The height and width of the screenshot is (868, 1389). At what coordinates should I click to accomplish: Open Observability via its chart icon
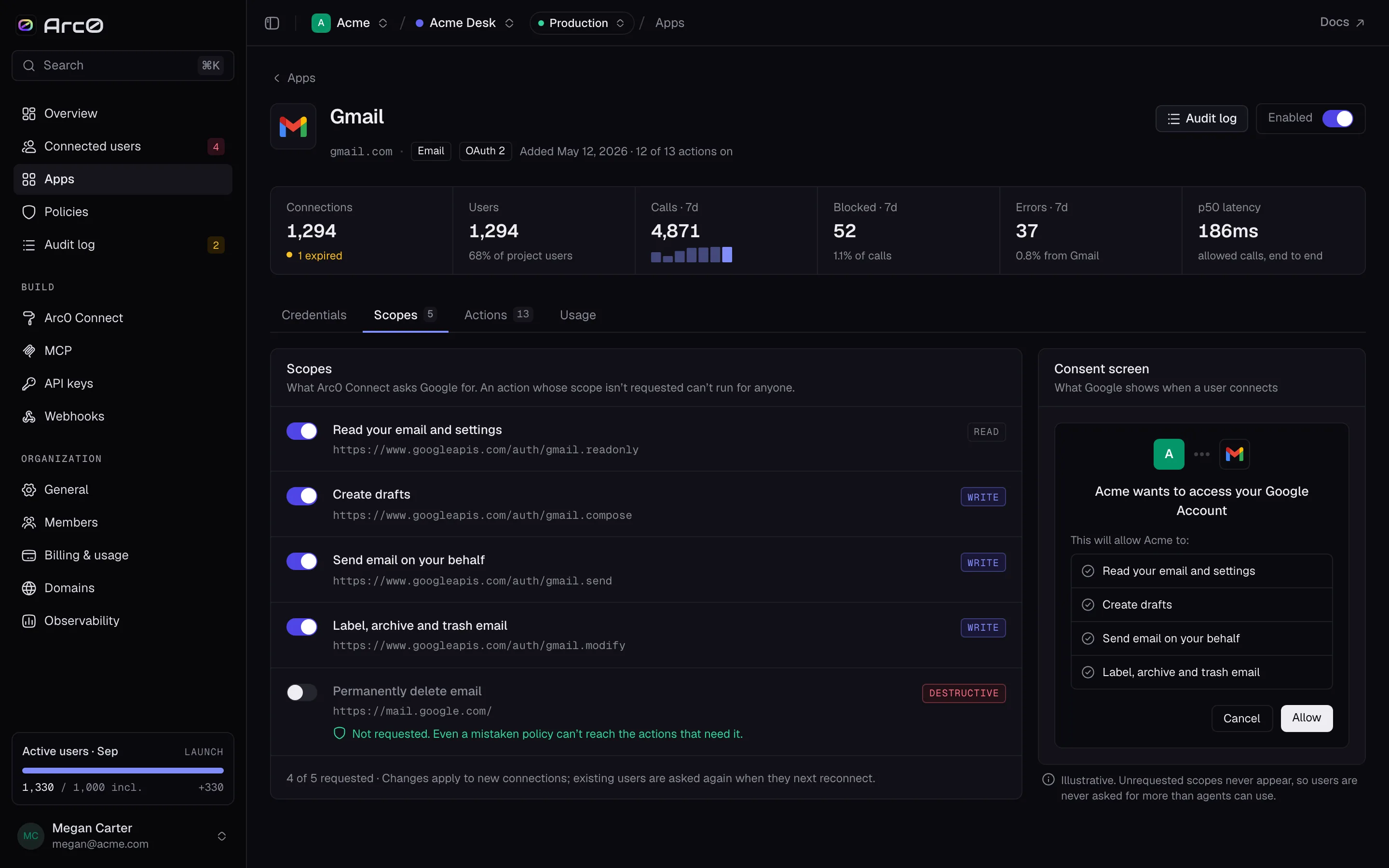coord(29,621)
